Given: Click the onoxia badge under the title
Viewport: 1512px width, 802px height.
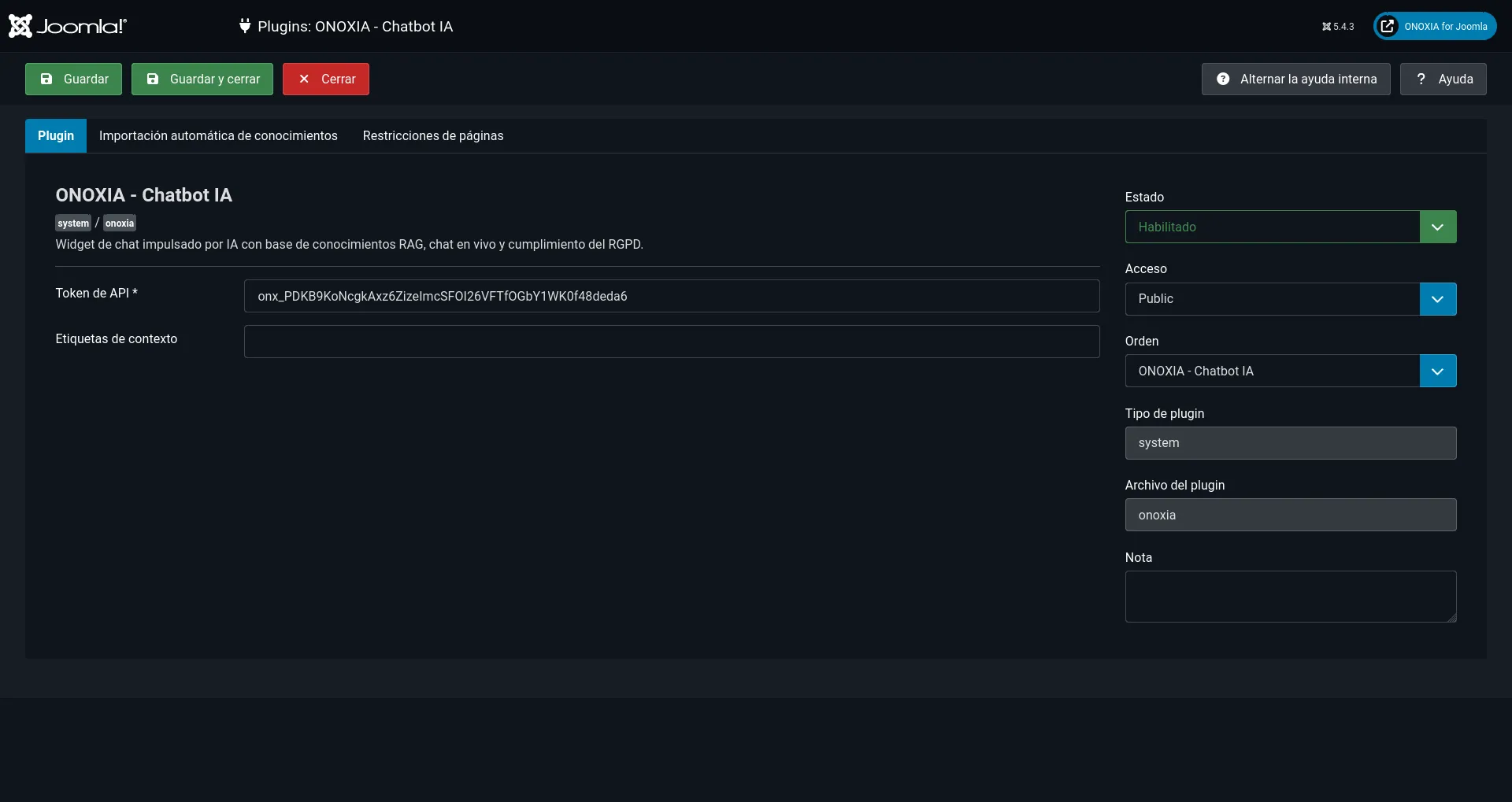Looking at the screenshot, I should click(120, 223).
